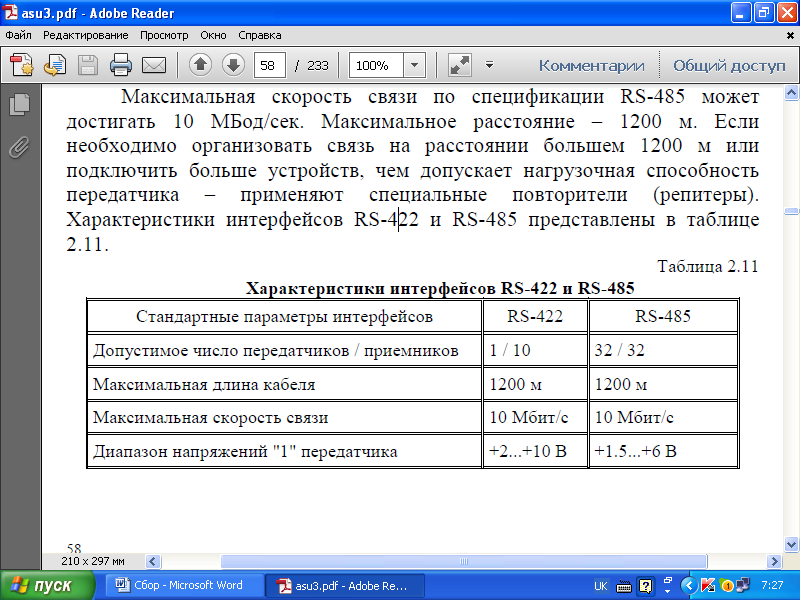Click the пуск Start button
The image size is (800, 600).
point(47,586)
